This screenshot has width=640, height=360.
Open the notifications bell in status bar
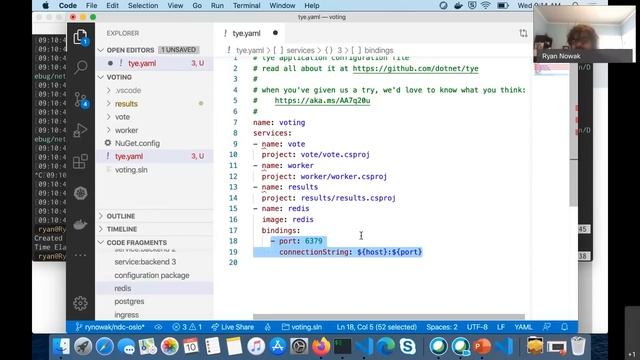point(564,327)
